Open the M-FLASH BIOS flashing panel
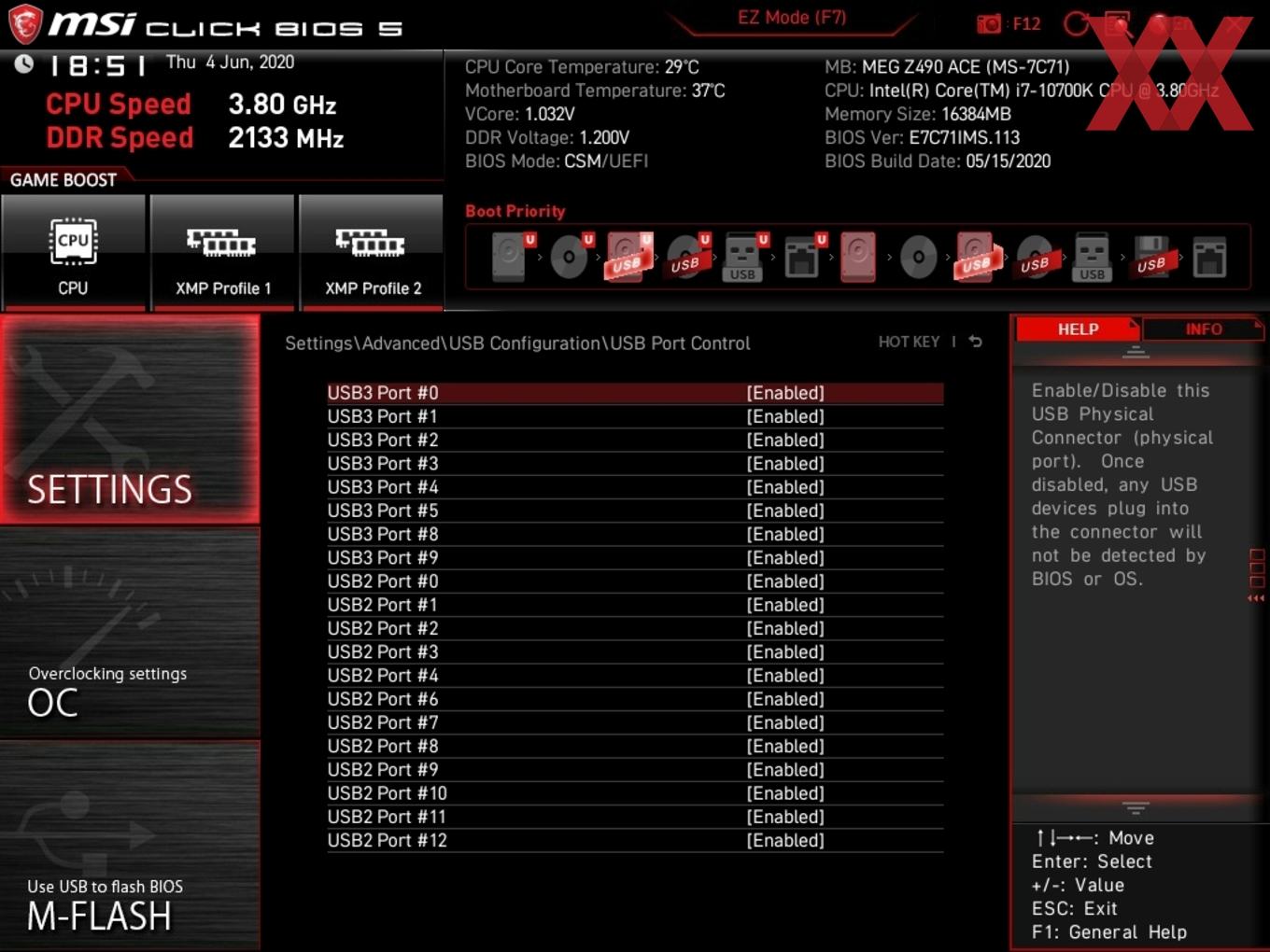This screenshot has width=1270, height=952. point(130,846)
